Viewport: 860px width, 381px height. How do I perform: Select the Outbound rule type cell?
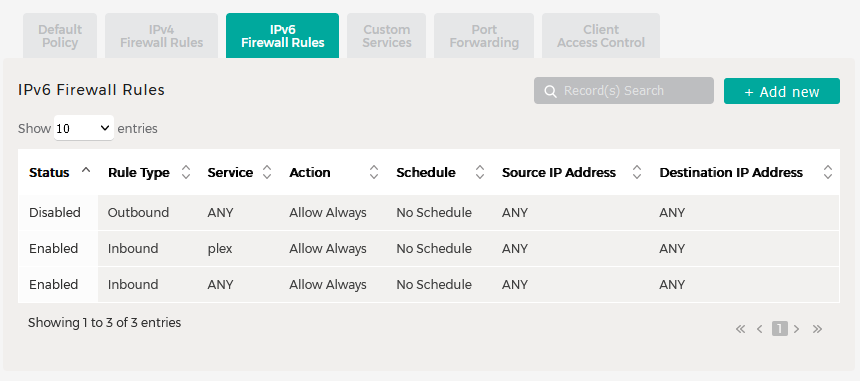(x=138, y=213)
